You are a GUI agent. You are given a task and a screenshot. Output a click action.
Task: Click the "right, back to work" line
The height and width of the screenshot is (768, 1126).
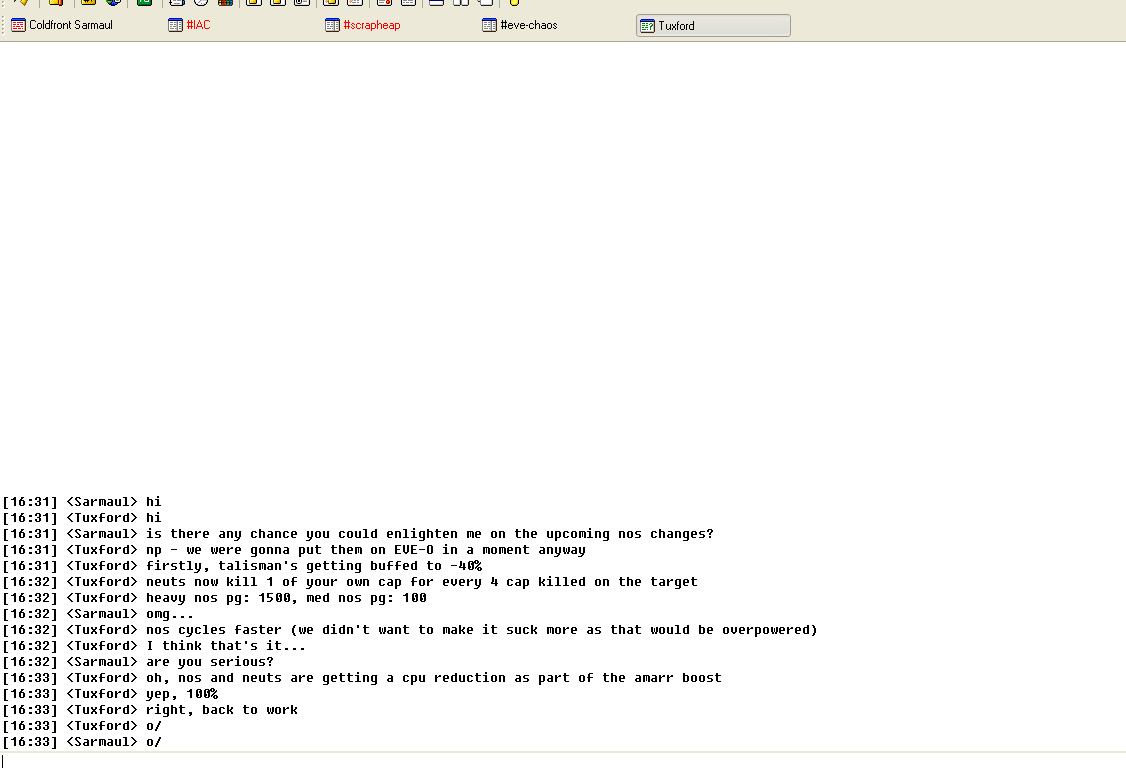(x=150, y=709)
